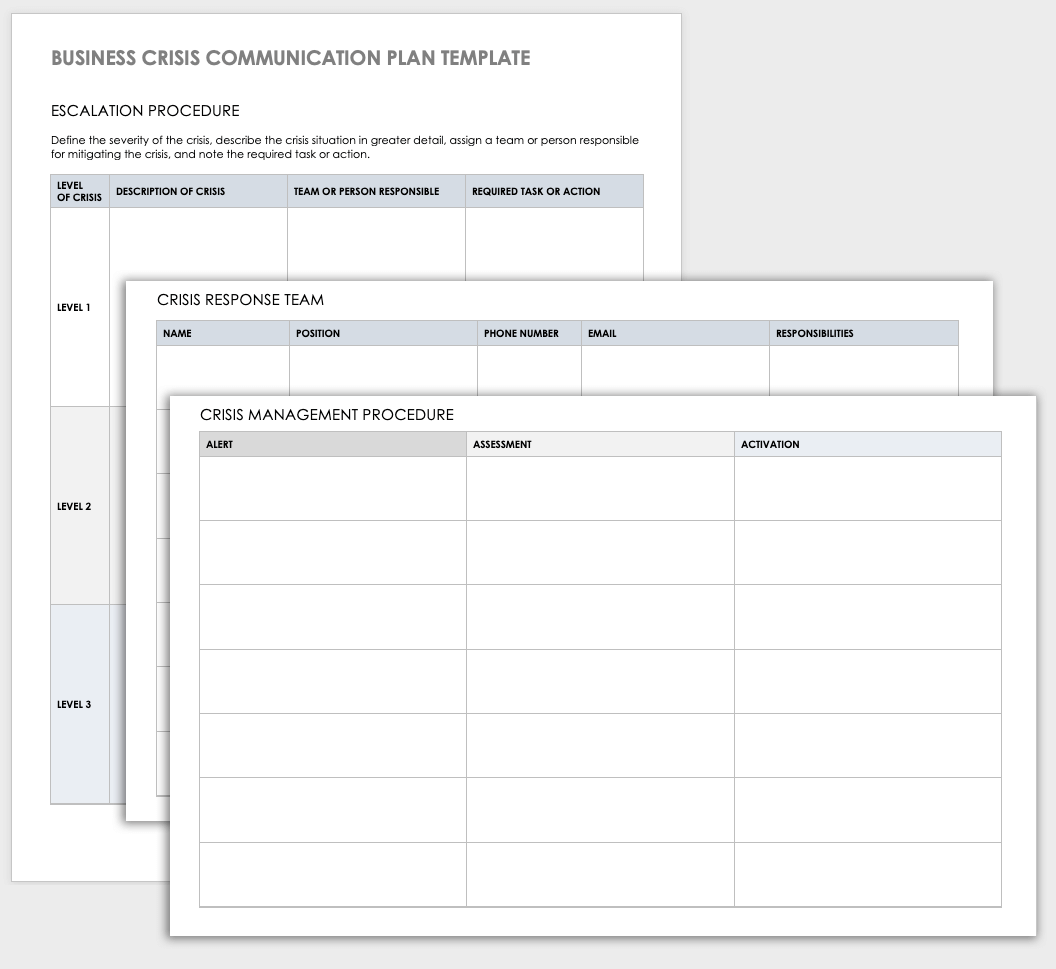Viewport: 1056px width, 969px height.
Task: Click the Level 1 row label
Action: pos(74,308)
